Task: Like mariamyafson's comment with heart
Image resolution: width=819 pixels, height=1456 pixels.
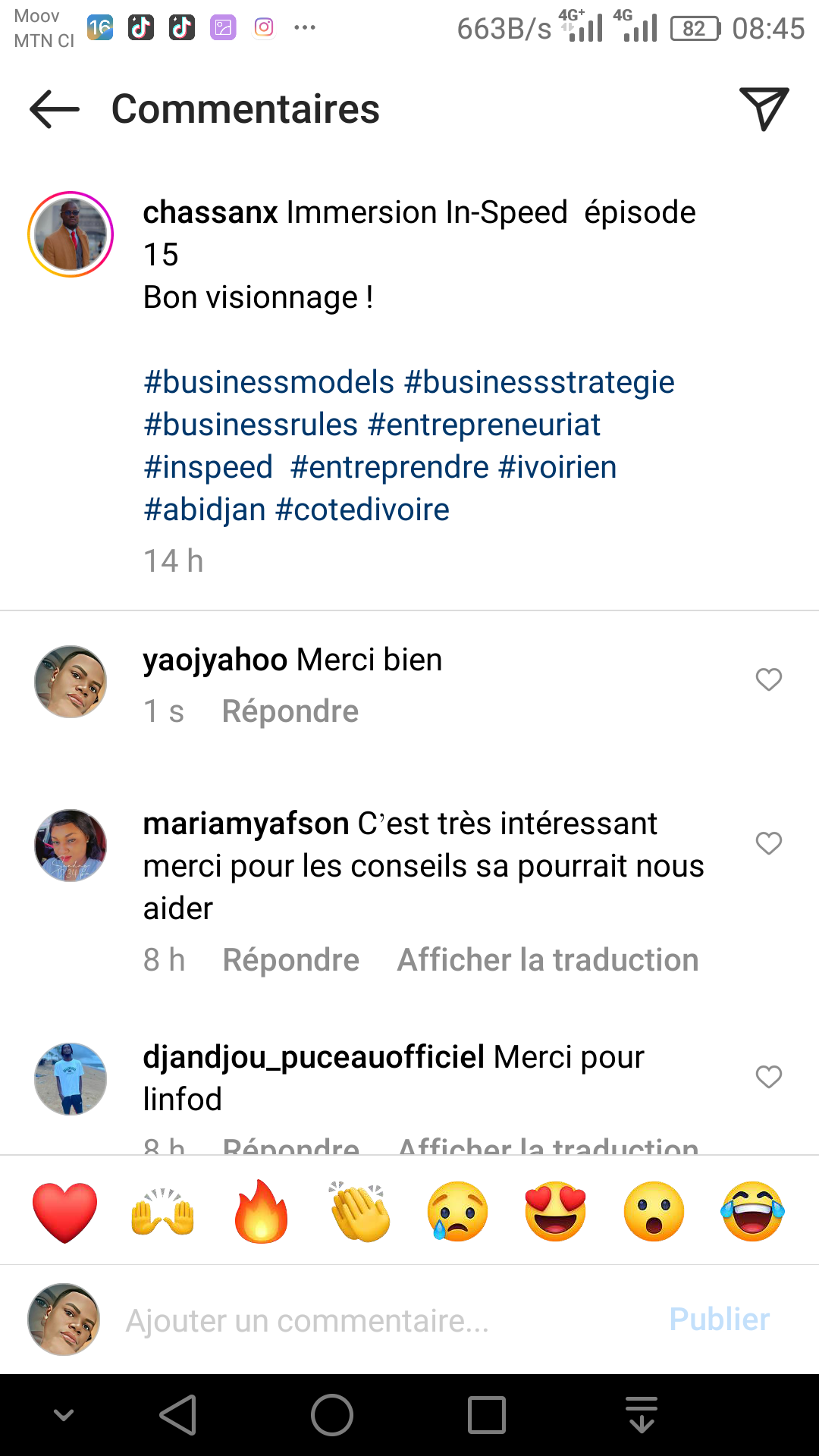Action: (x=768, y=843)
